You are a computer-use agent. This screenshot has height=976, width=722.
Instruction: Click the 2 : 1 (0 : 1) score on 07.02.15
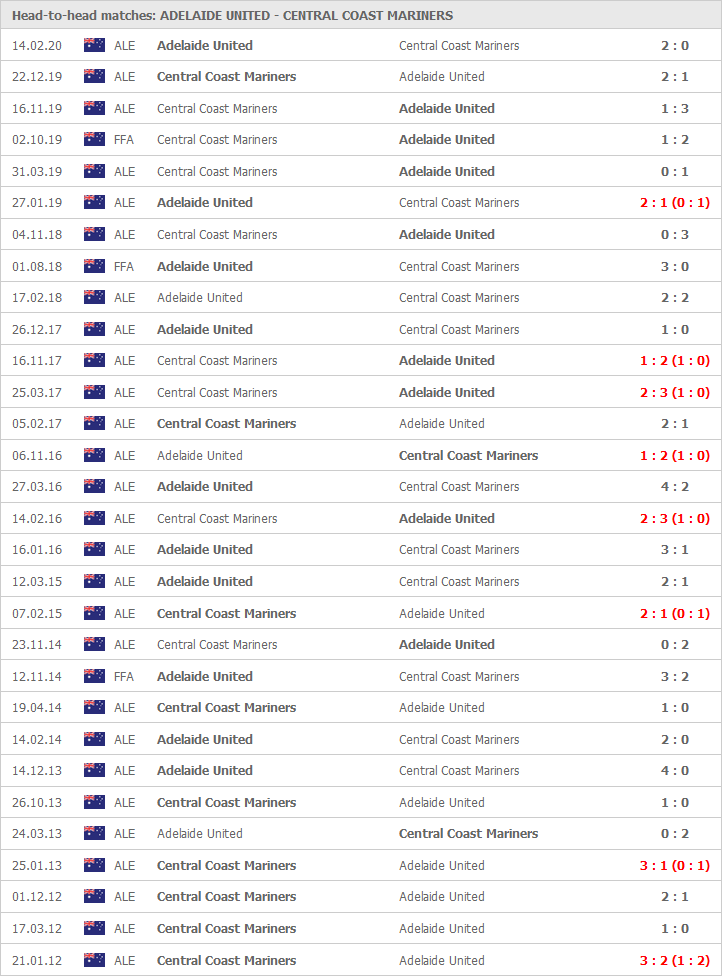click(x=675, y=614)
